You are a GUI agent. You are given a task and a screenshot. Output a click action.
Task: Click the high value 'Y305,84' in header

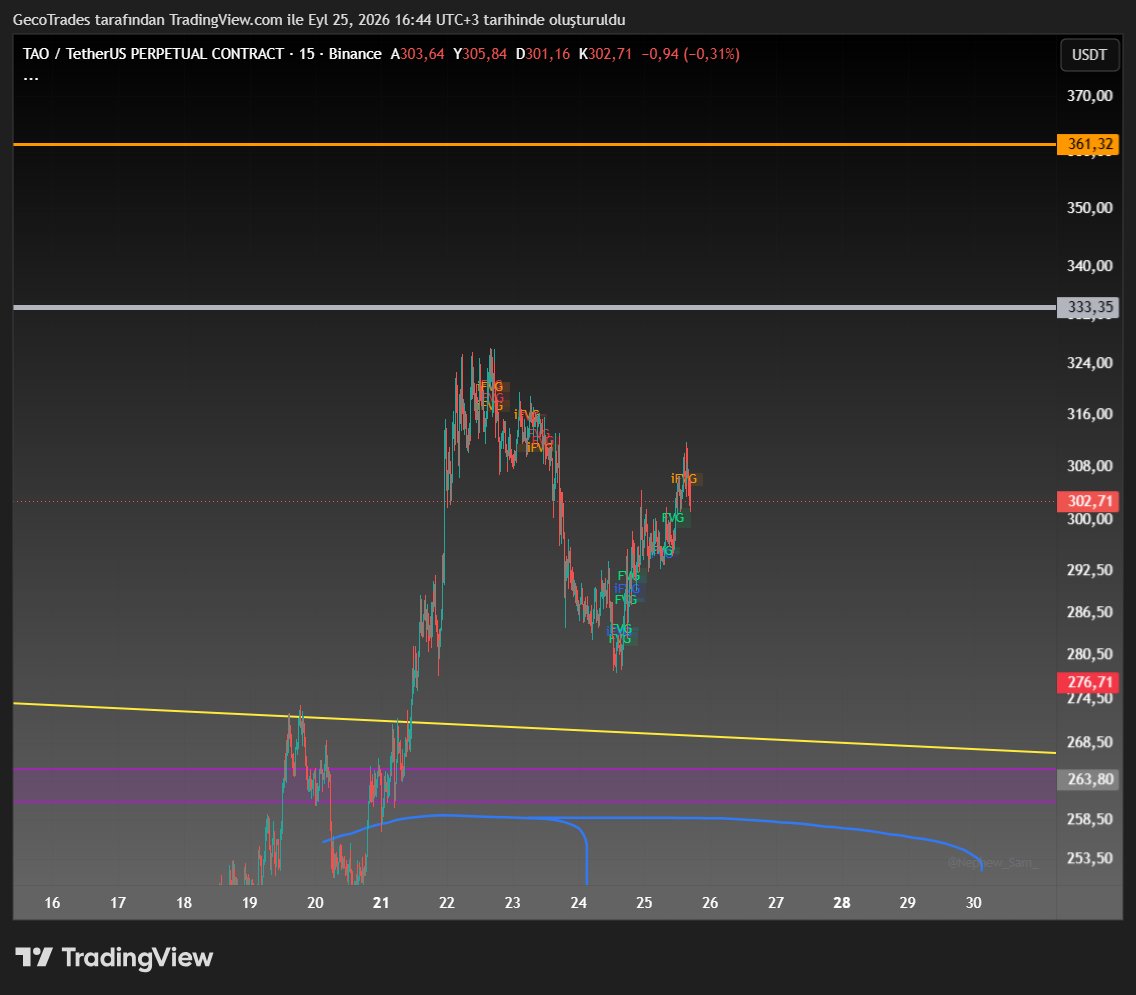click(x=480, y=54)
